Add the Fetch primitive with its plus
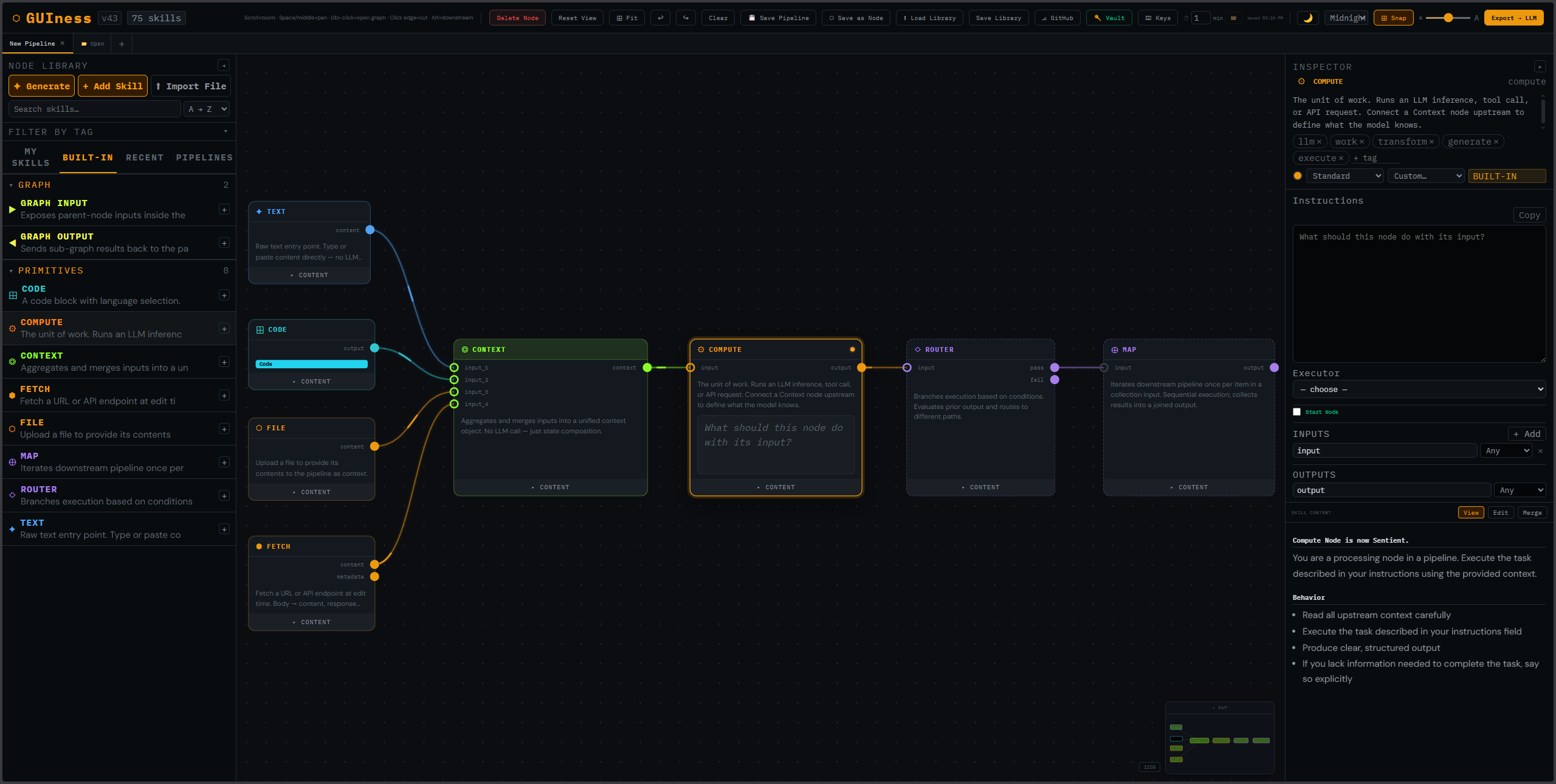The width and height of the screenshot is (1556, 784). pyautogui.click(x=224, y=396)
